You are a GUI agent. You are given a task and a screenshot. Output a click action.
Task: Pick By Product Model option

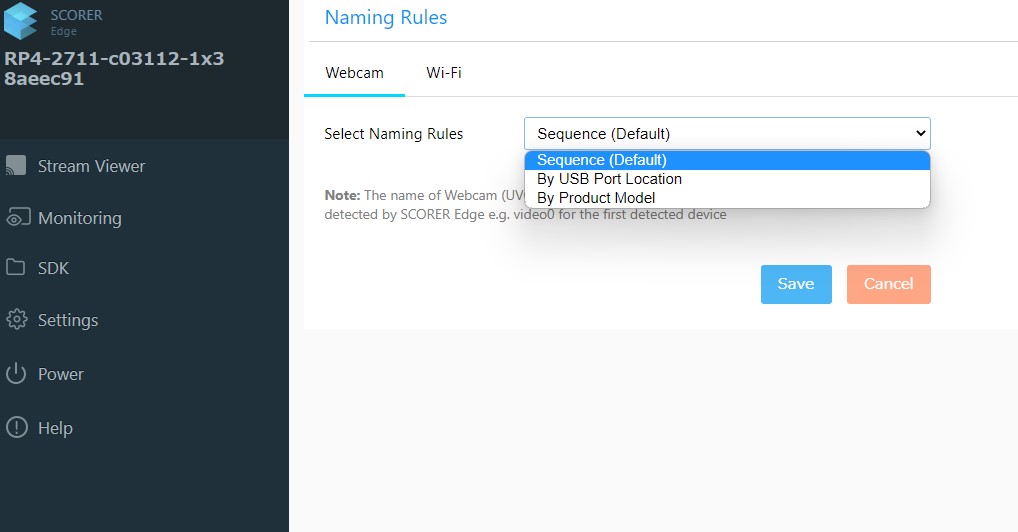click(x=596, y=198)
